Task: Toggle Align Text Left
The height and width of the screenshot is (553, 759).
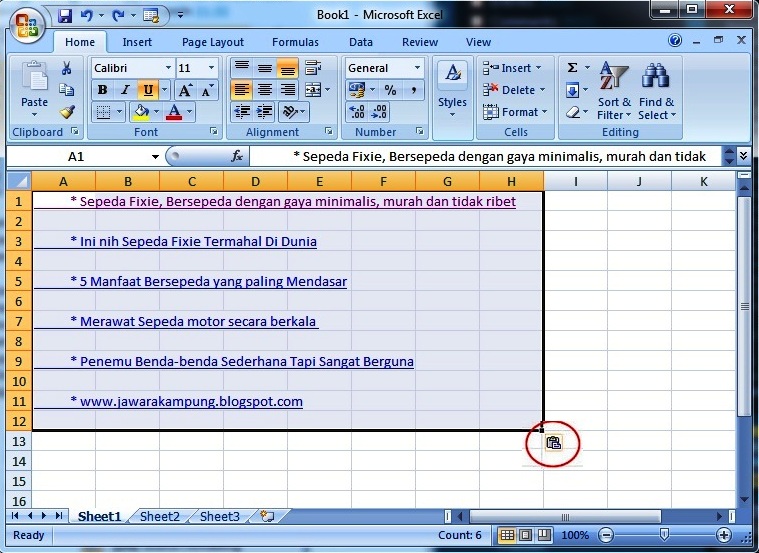Action: [241, 90]
